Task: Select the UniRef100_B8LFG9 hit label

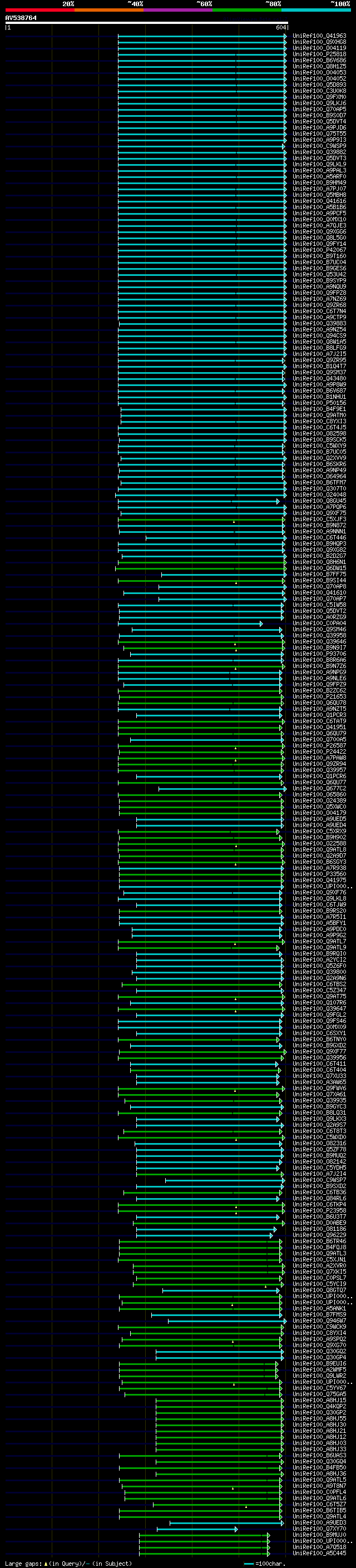Action: (x=319, y=348)
